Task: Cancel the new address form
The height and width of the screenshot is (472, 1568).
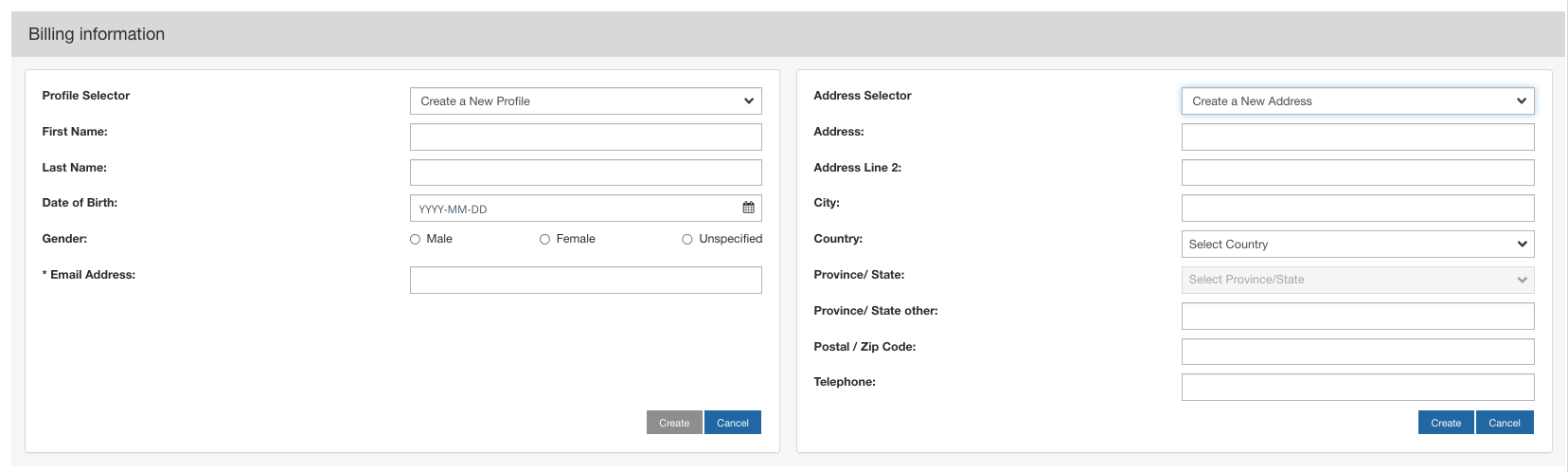Action: pyautogui.click(x=1504, y=423)
